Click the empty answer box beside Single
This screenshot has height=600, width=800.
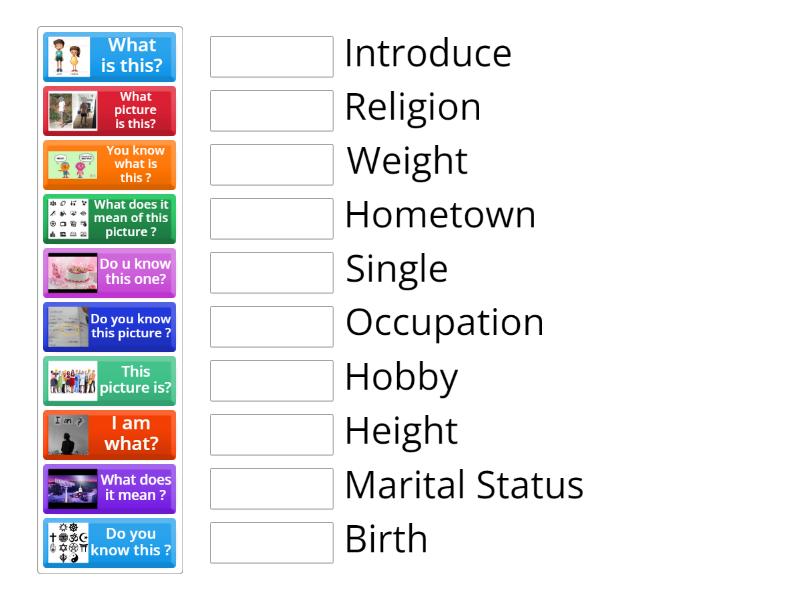[x=271, y=272]
